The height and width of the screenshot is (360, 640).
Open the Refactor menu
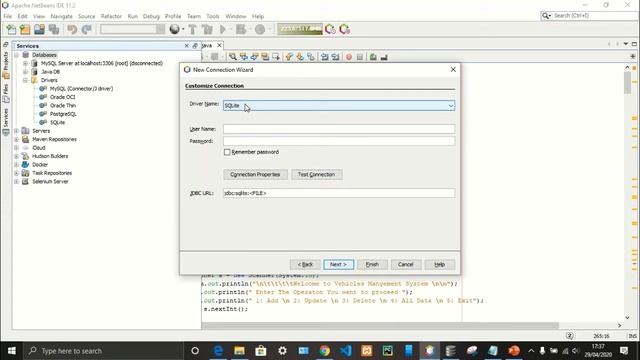[x=111, y=16]
